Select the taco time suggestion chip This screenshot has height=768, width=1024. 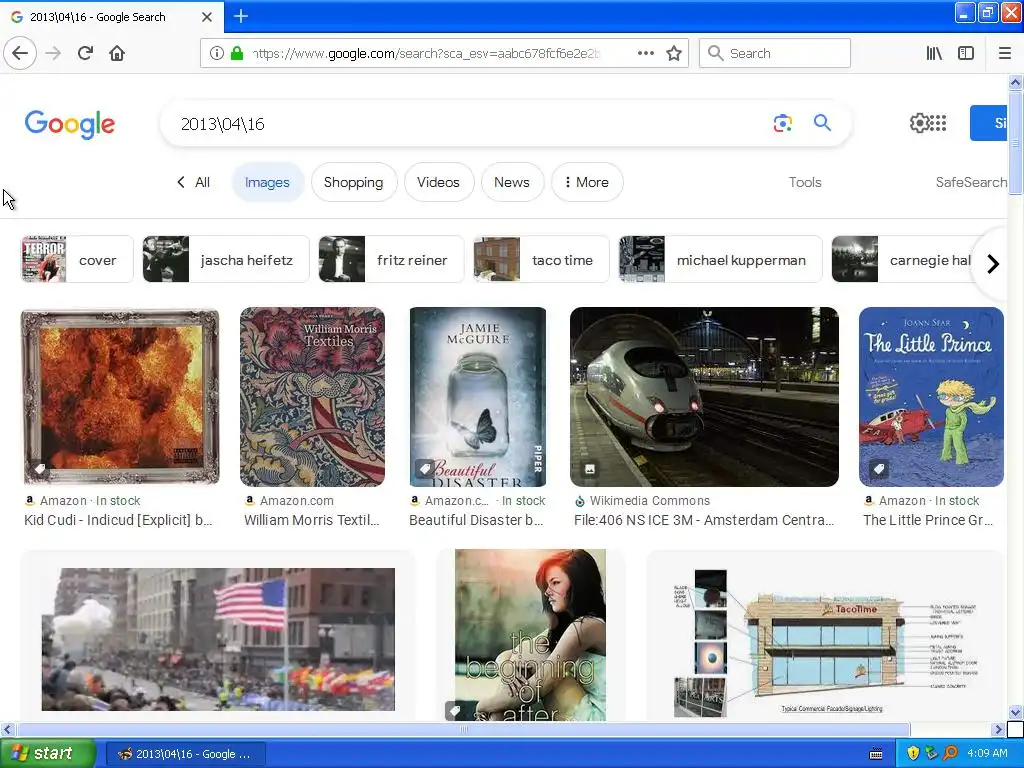click(x=541, y=259)
